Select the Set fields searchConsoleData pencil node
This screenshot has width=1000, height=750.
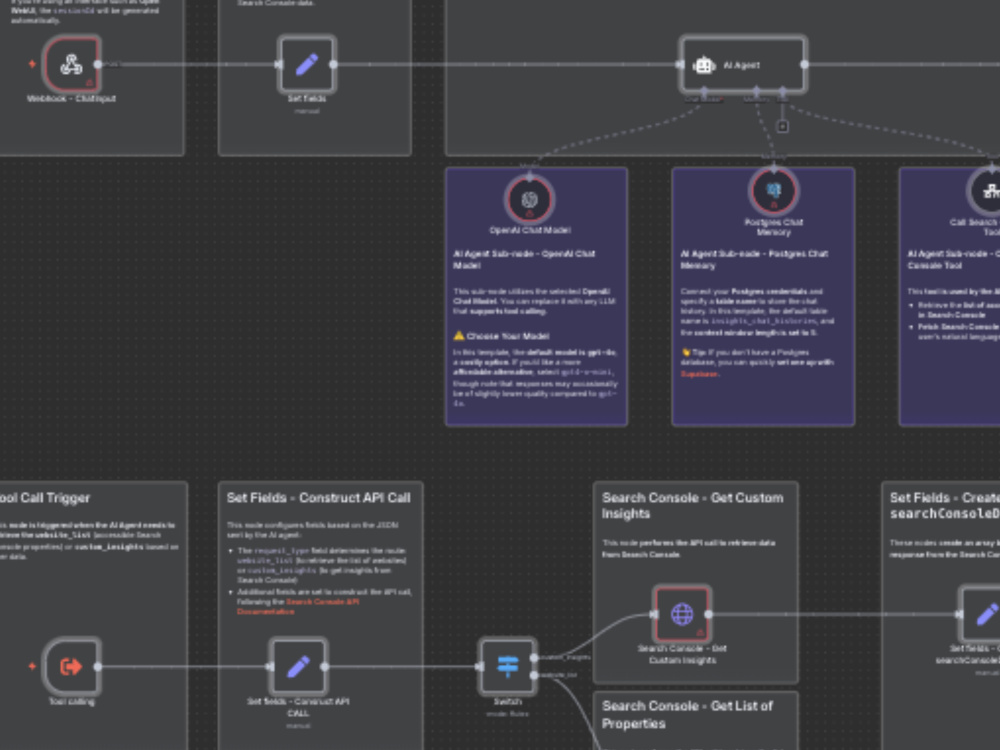pos(982,614)
